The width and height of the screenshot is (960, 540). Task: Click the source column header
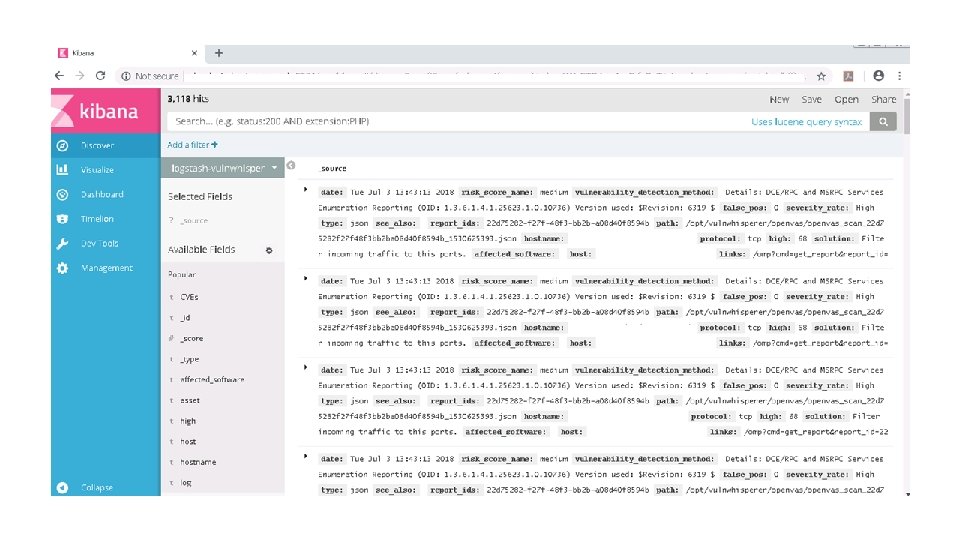334,168
